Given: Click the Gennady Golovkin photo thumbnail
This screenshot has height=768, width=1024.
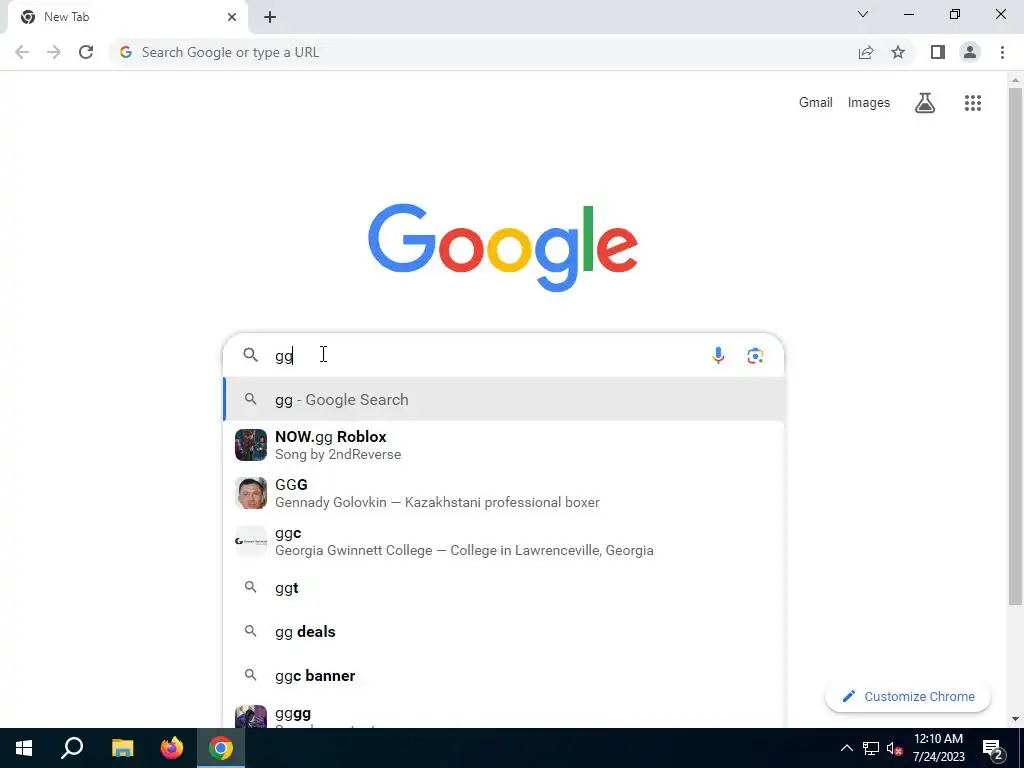Looking at the screenshot, I should [x=251, y=493].
